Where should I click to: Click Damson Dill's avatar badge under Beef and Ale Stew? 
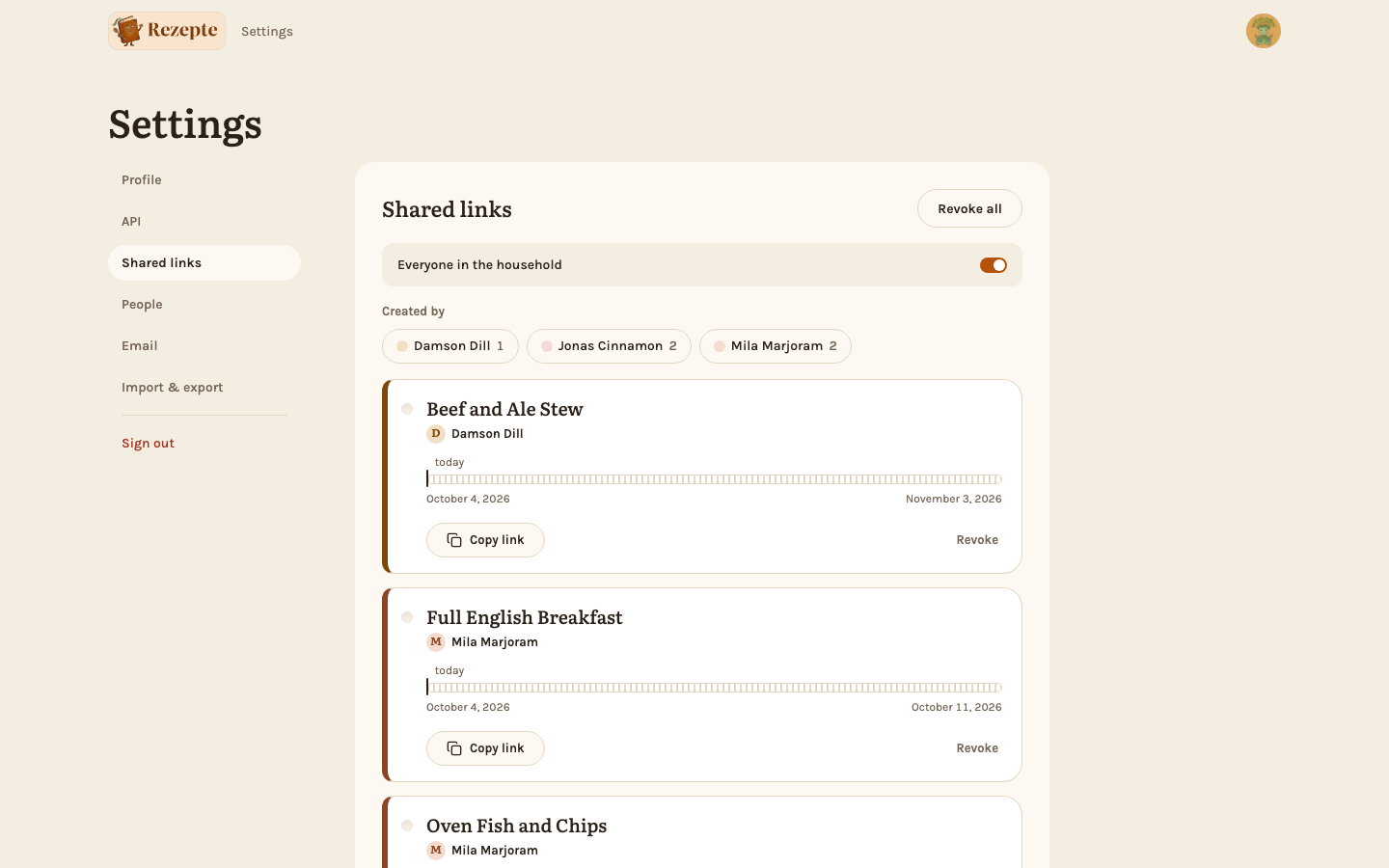point(436,434)
